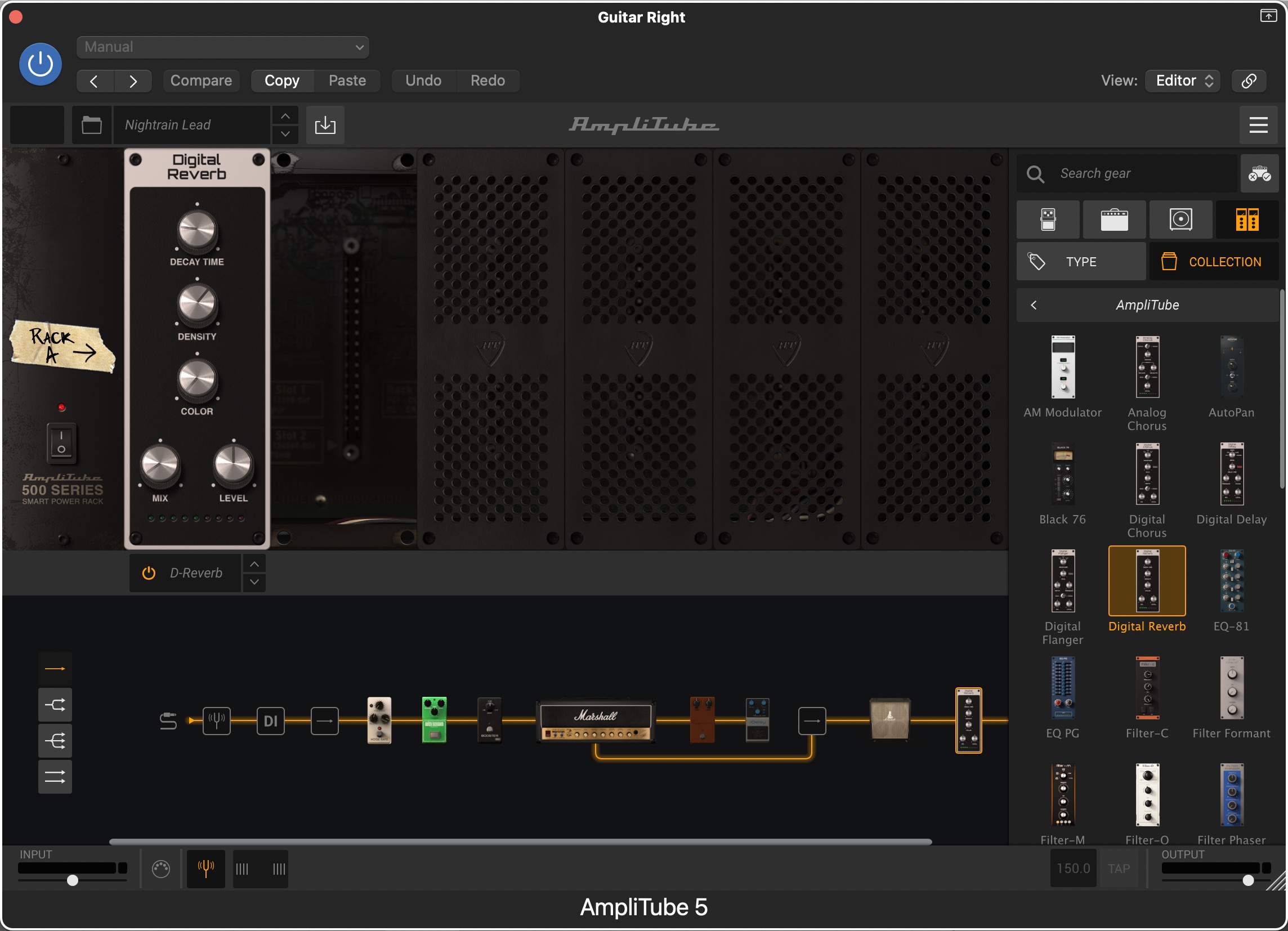Select the COLLECTION filter tab
The height and width of the screenshot is (931, 1288).
pyautogui.click(x=1214, y=262)
